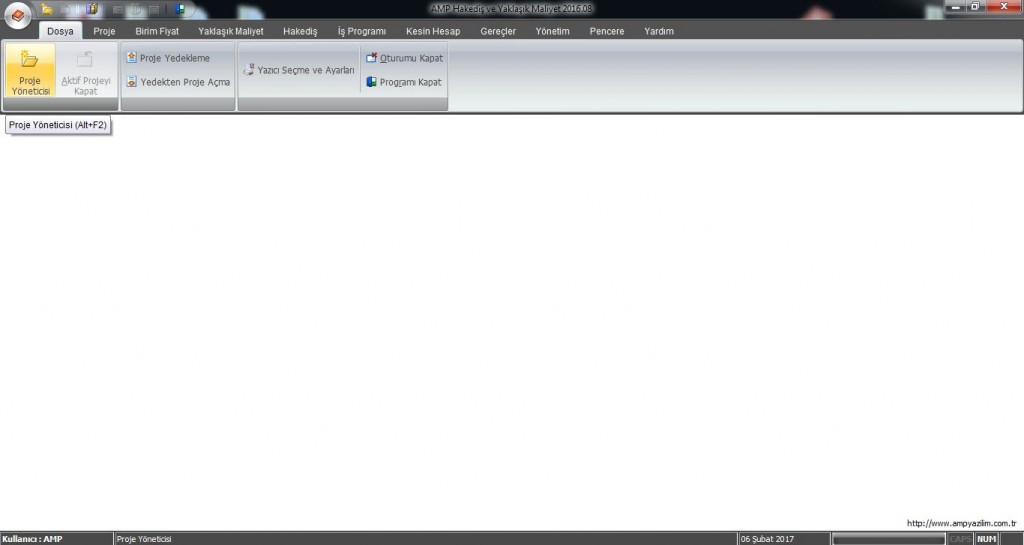The height and width of the screenshot is (545, 1024).
Task: Open Yedekten Proje Açma restore option
Action: point(131,82)
